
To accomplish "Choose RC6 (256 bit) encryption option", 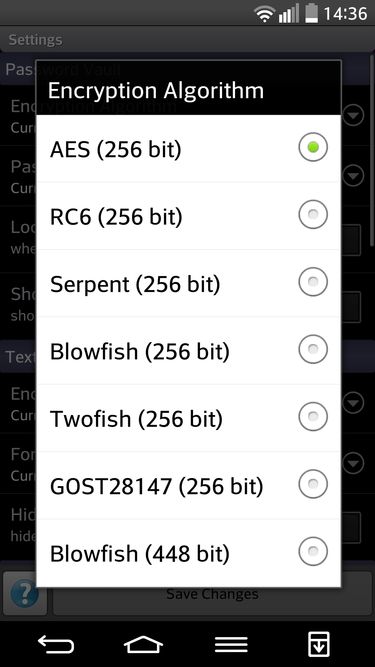I will (x=313, y=214).
